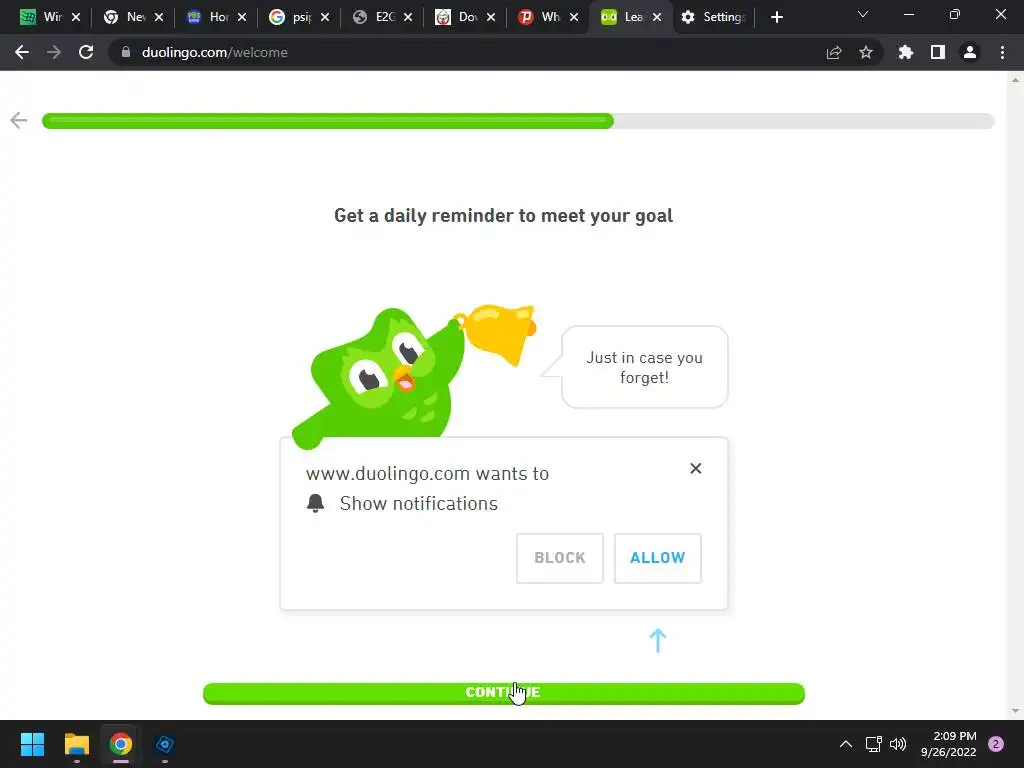Click the onboarding progress bar
Viewport: 1024px width, 768px height.
(x=518, y=121)
